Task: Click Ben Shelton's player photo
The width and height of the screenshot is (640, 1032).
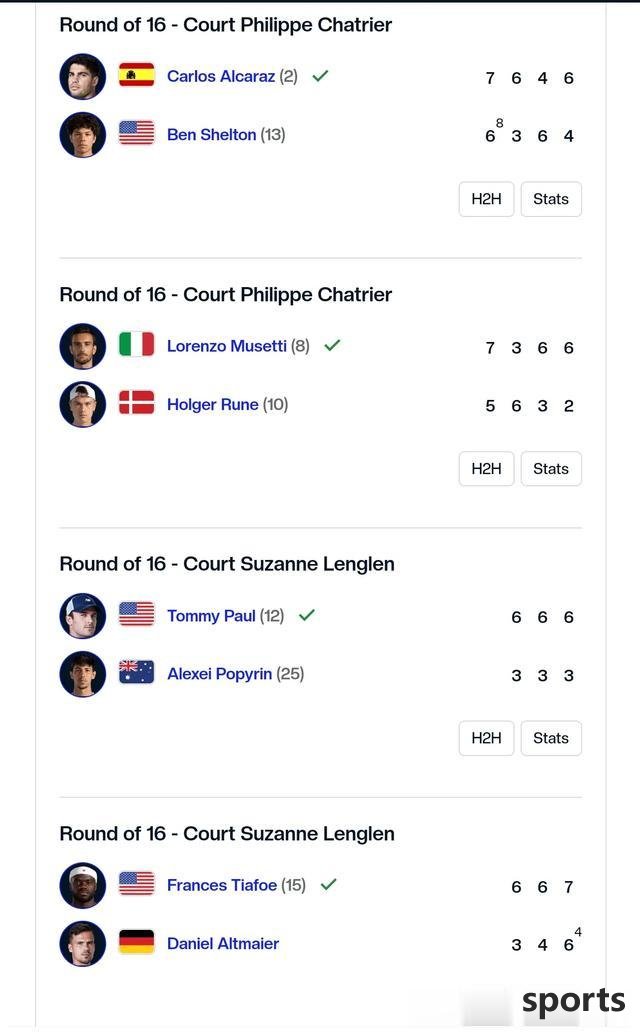Action: pyautogui.click(x=82, y=135)
